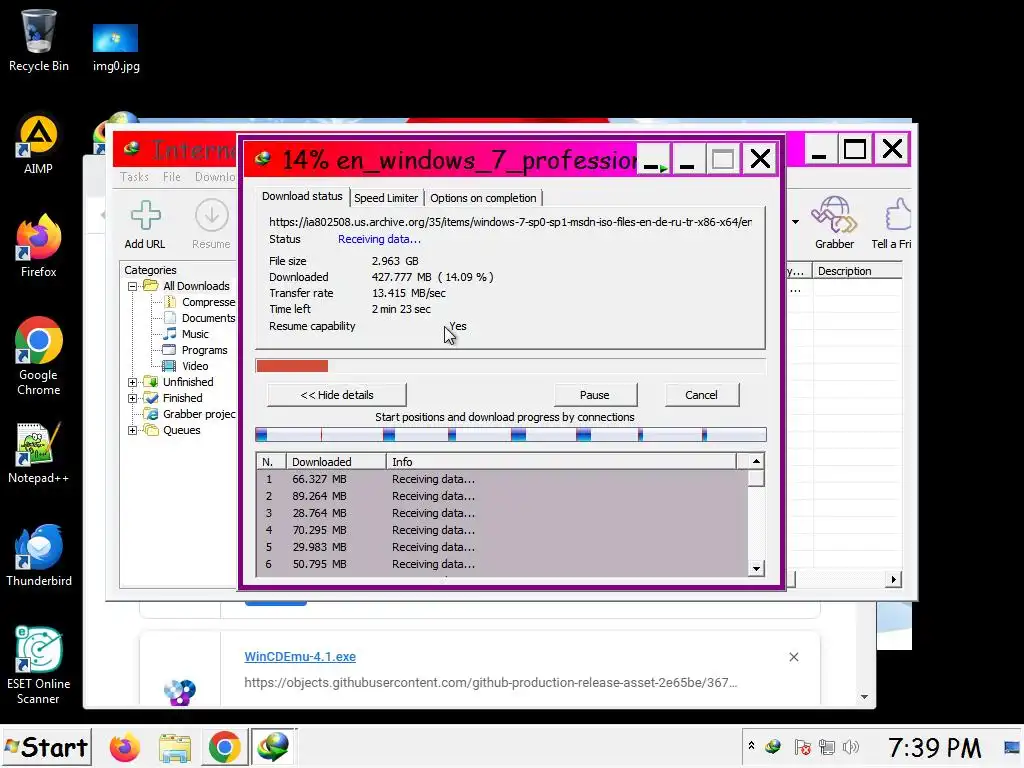Open the Thunderbird desktop shortcut

pyautogui.click(x=39, y=556)
